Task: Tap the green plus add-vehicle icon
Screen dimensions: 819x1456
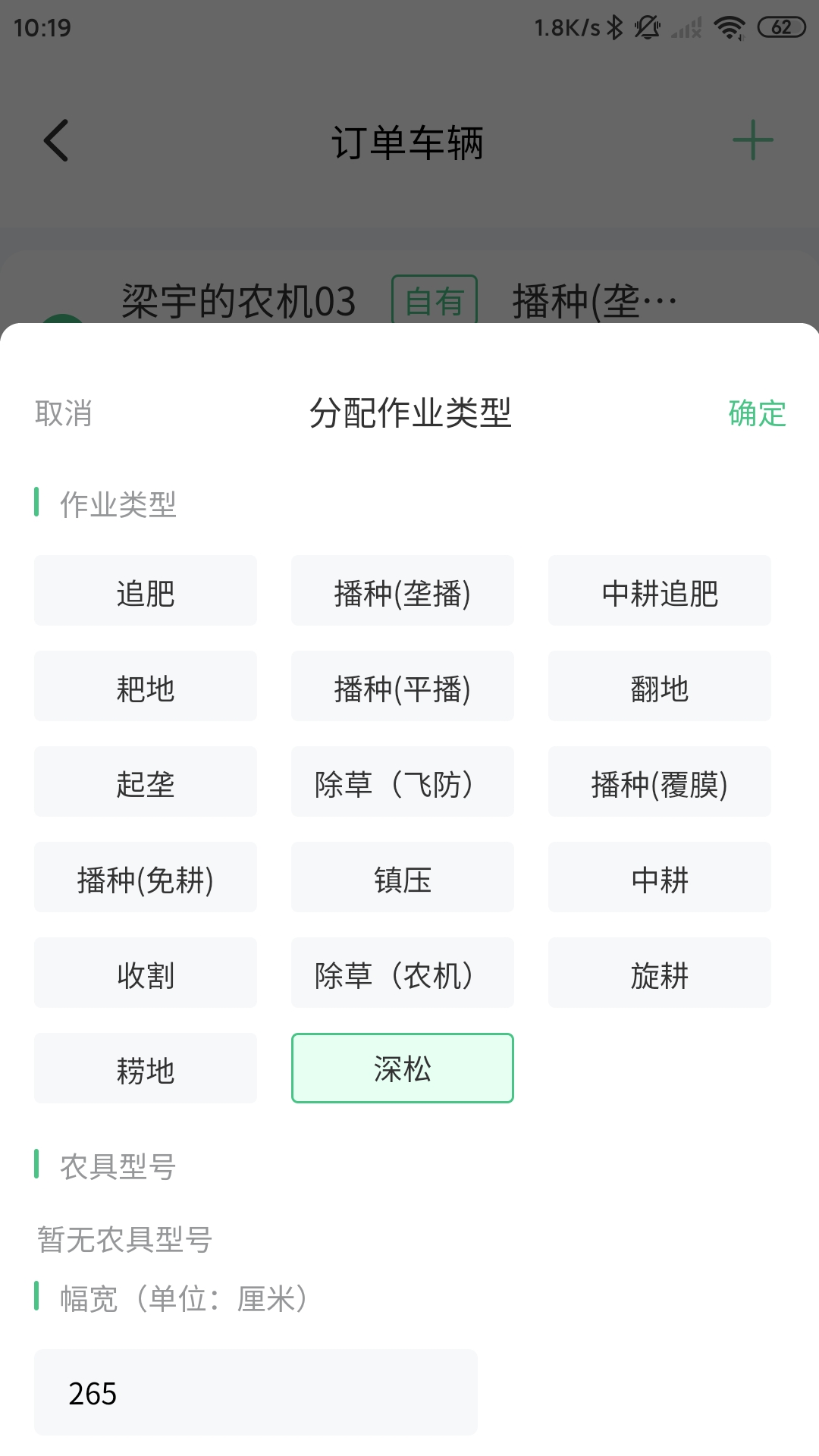Action: pyautogui.click(x=752, y=140)
